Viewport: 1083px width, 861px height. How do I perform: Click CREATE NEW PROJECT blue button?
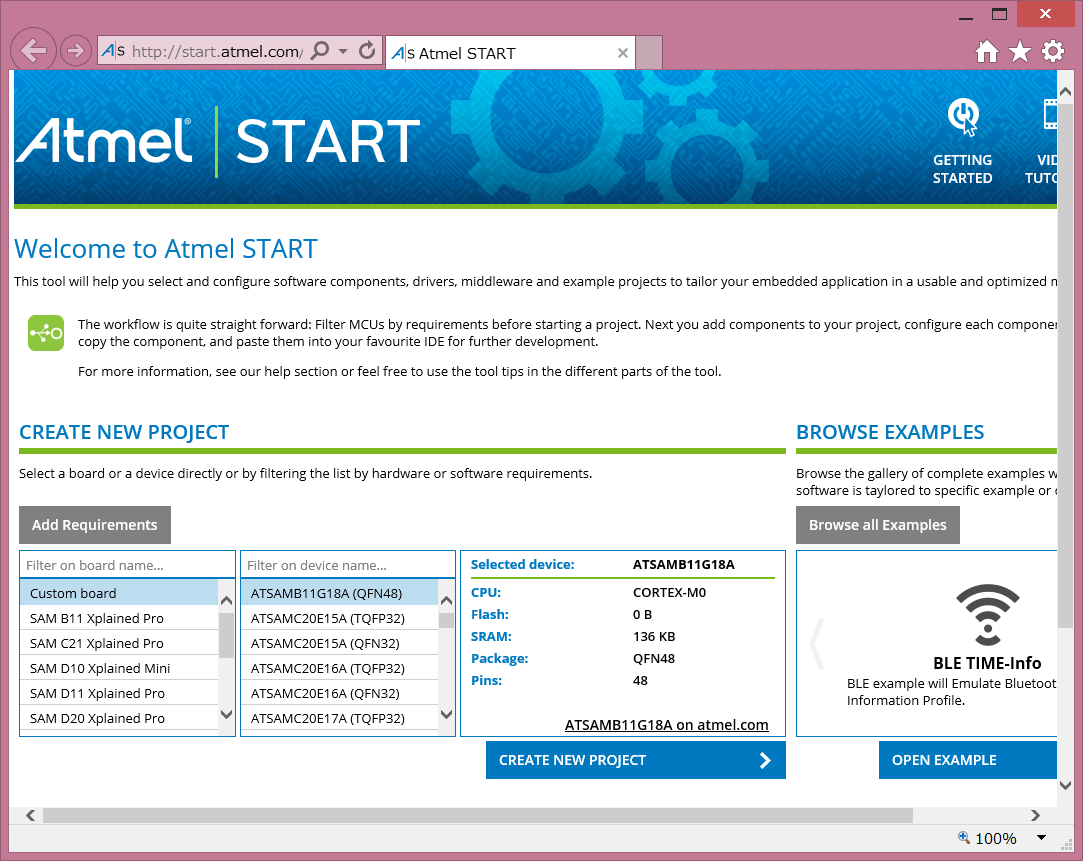635,760
